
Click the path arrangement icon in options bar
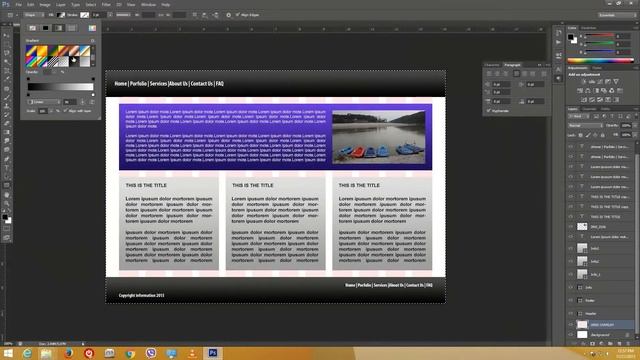pyautogui.click(x=215, y=15)
